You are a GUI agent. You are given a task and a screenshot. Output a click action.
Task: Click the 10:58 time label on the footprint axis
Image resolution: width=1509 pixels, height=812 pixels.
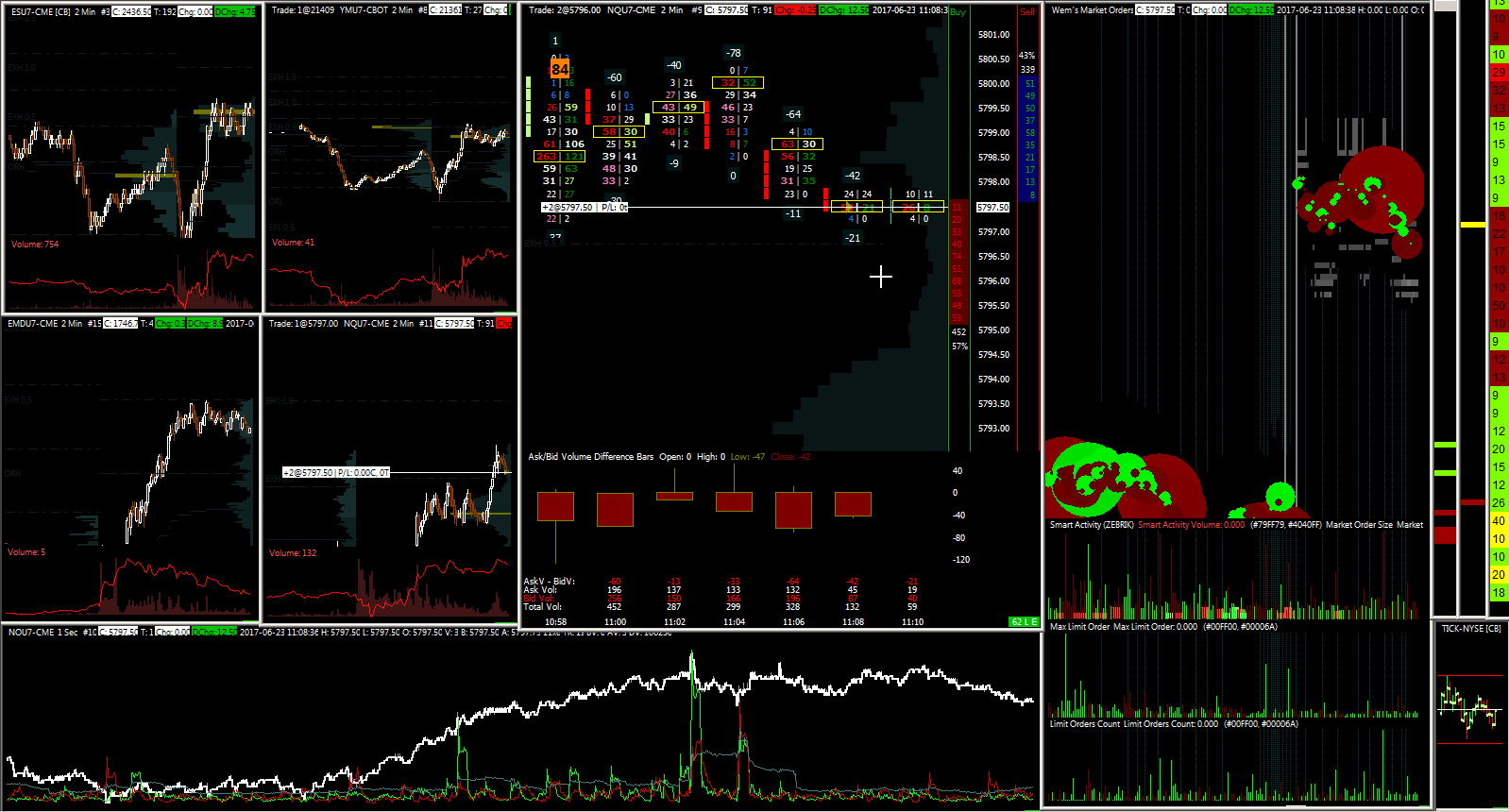[555, 622]
